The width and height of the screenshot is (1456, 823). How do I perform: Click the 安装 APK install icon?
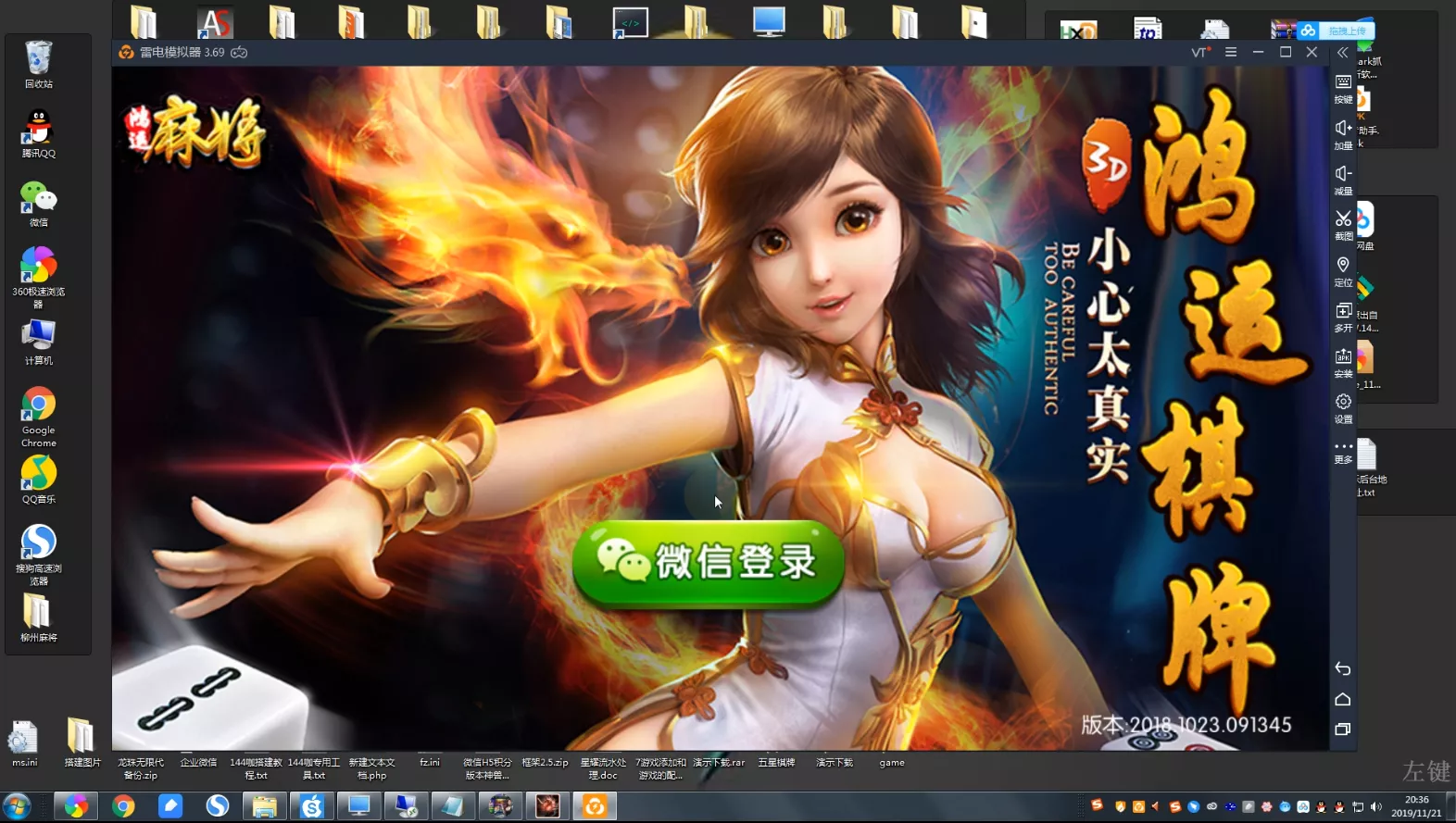[x=1343, y=363]
